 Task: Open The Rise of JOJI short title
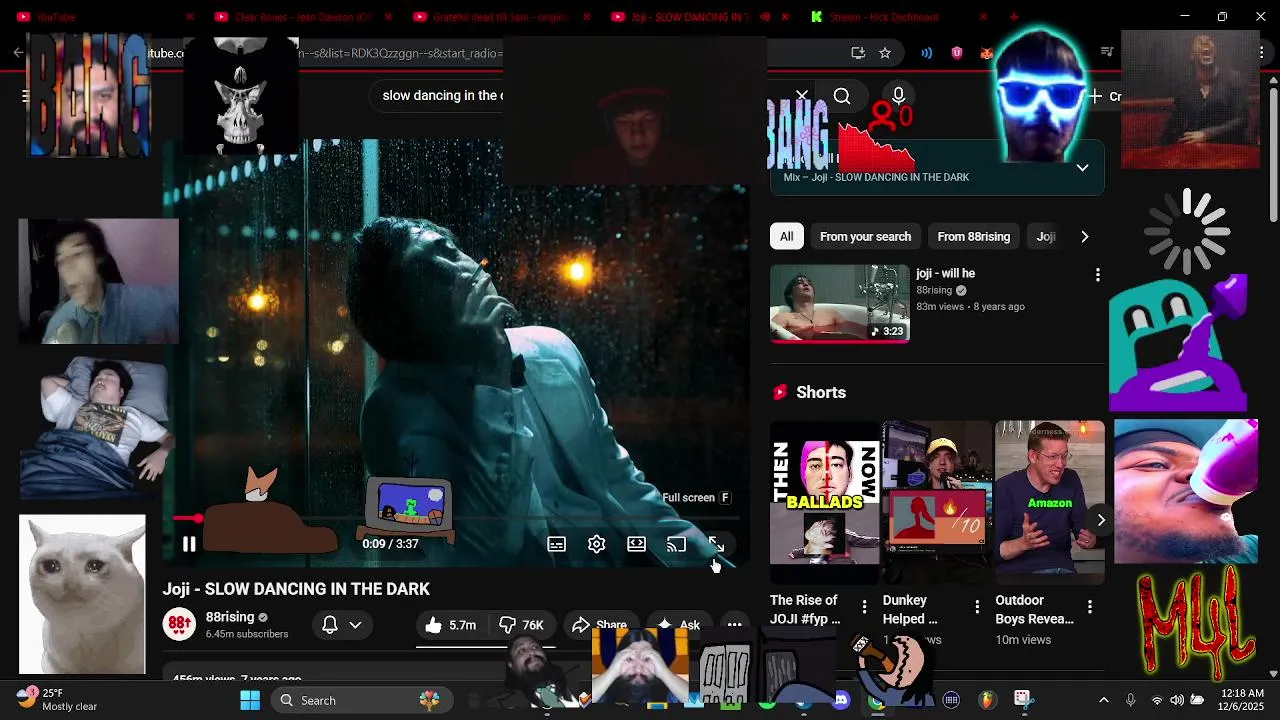(x=805, y=609)
